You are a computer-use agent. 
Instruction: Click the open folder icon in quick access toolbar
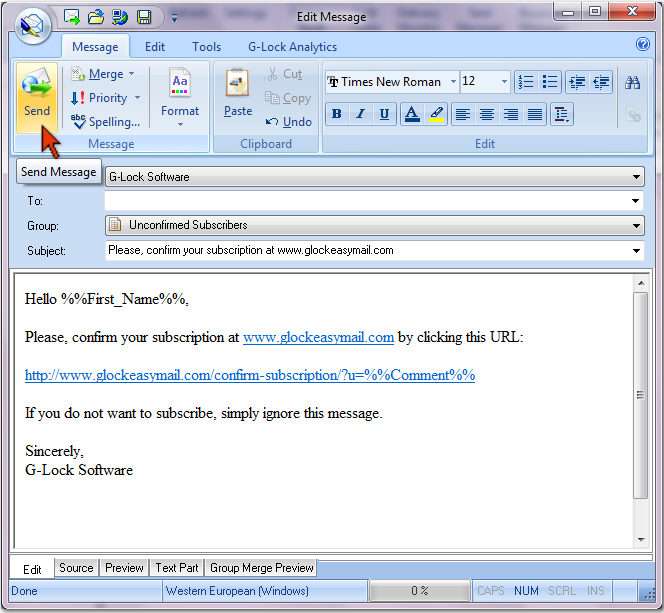(96, 17)
